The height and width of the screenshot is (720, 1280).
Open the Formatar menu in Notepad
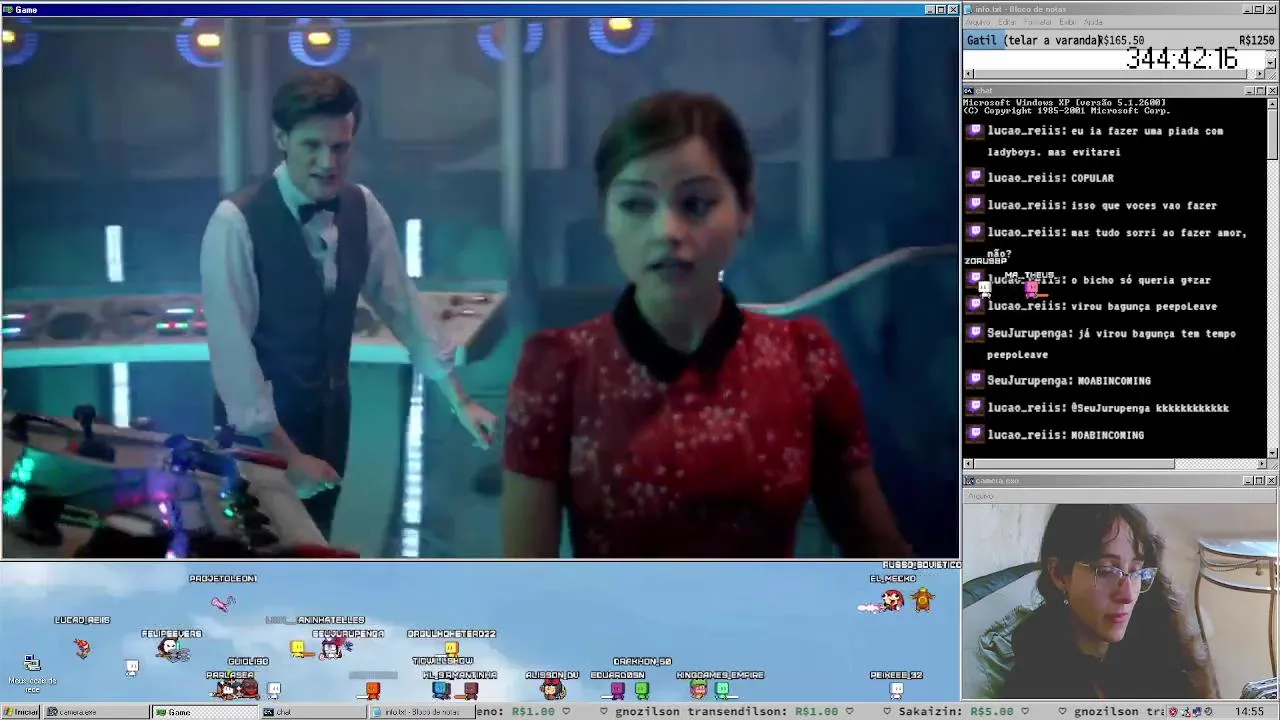1038,22
